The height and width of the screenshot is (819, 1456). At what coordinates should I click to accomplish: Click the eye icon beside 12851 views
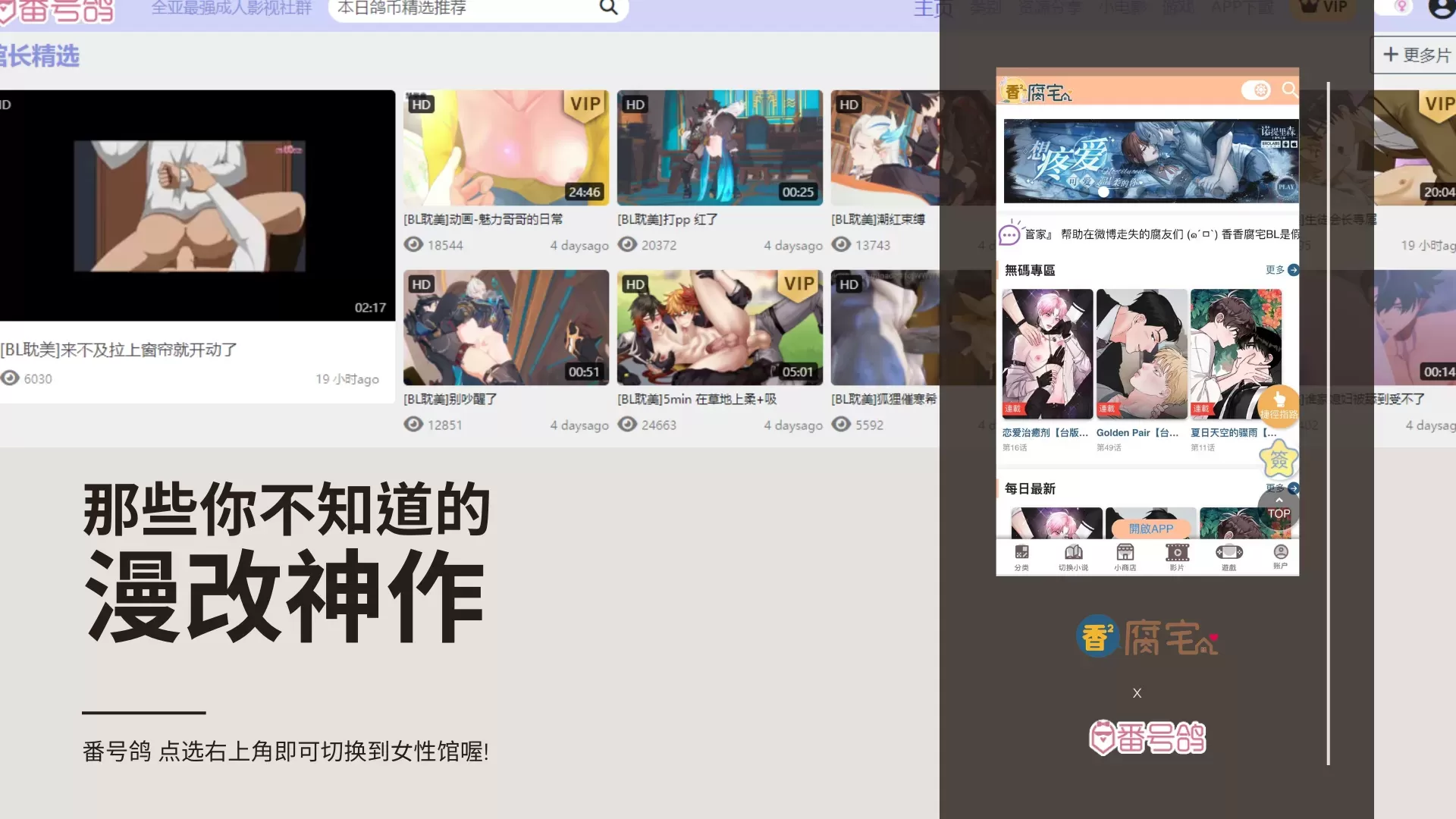click(413, 425)
